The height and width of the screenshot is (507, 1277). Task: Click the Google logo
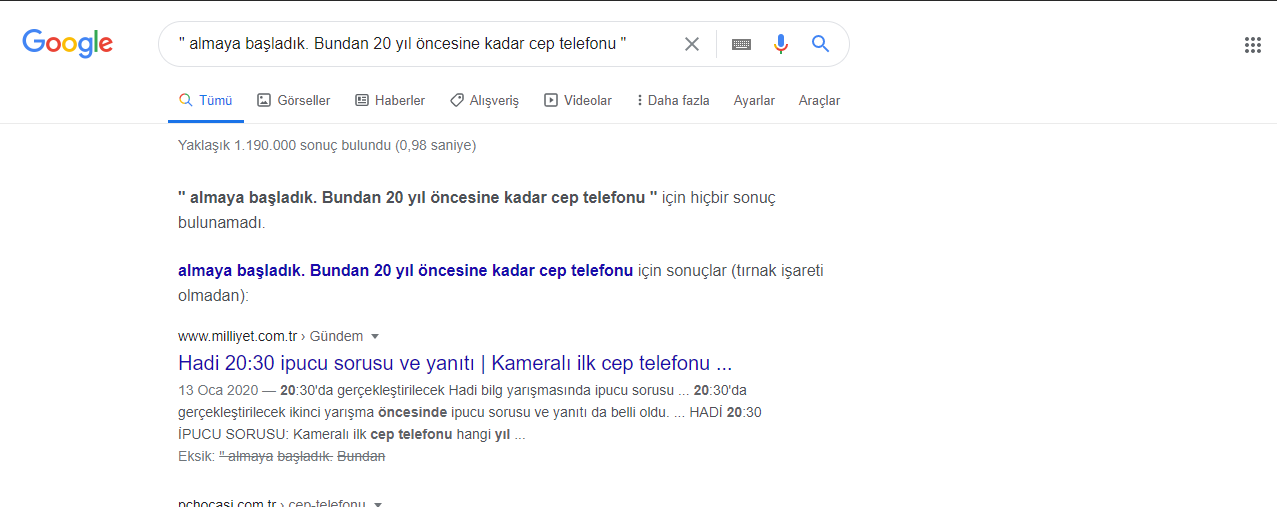point(68,43)
